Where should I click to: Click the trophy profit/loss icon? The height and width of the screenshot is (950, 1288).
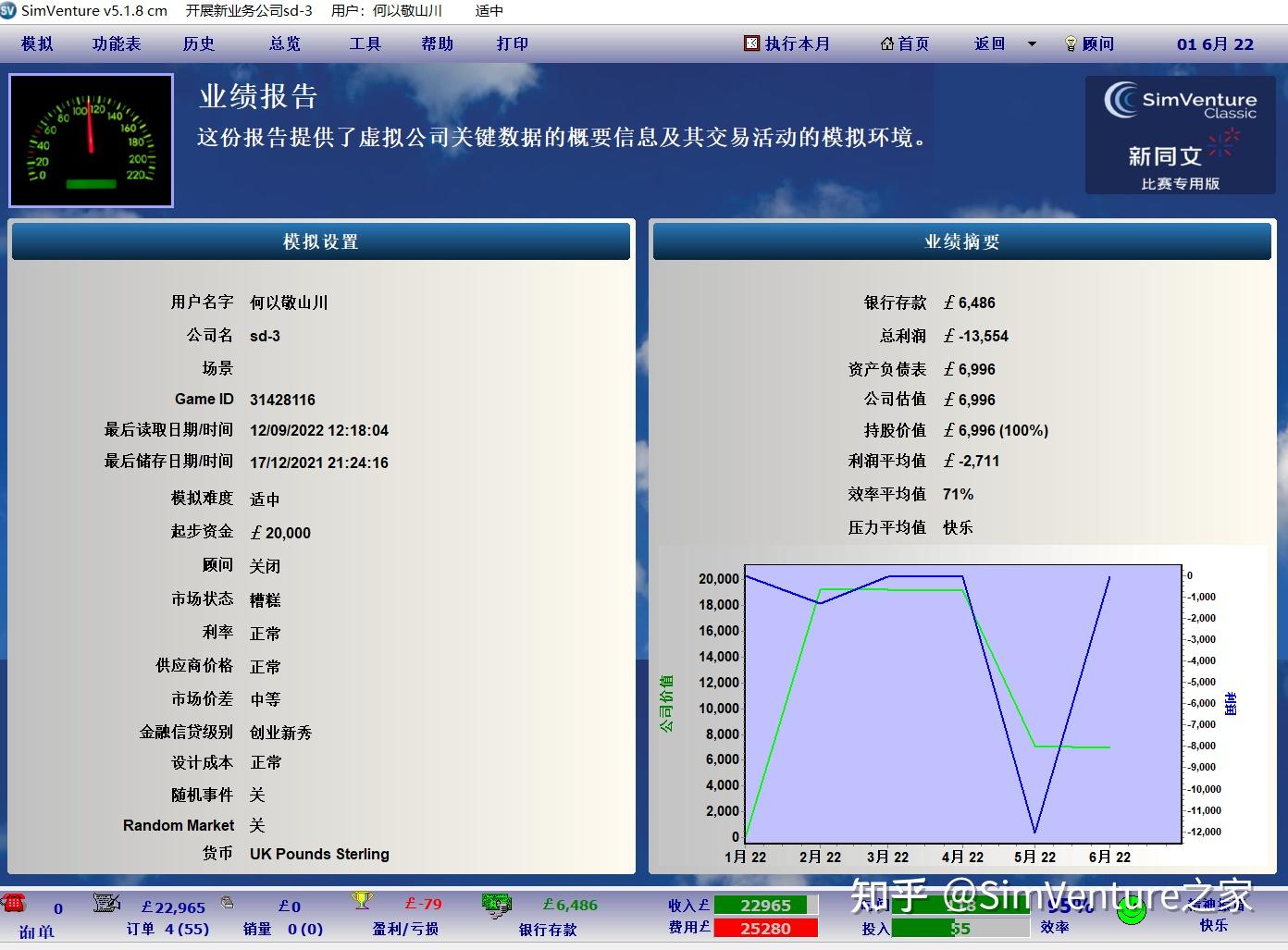point(362,900)
